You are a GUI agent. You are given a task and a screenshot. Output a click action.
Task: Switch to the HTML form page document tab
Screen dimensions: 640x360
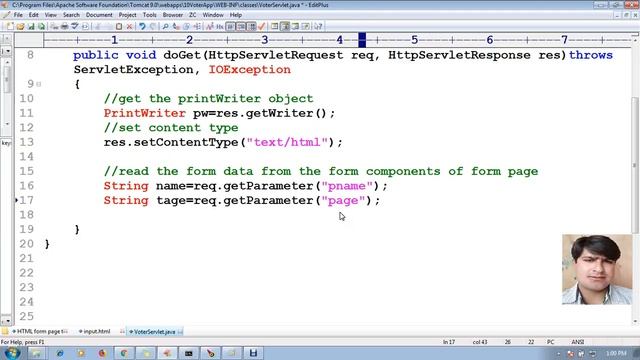click(x=39, y=331)
